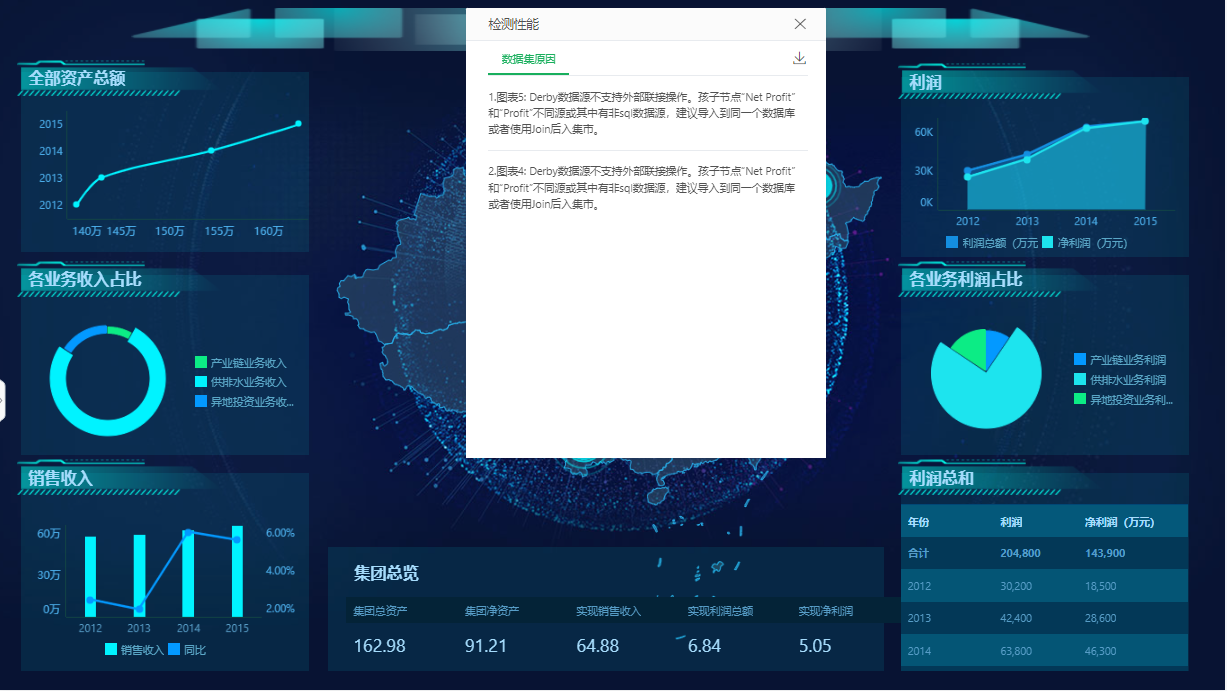Toggle 异地投资业务收入 legend item

(x=245, y=402)
